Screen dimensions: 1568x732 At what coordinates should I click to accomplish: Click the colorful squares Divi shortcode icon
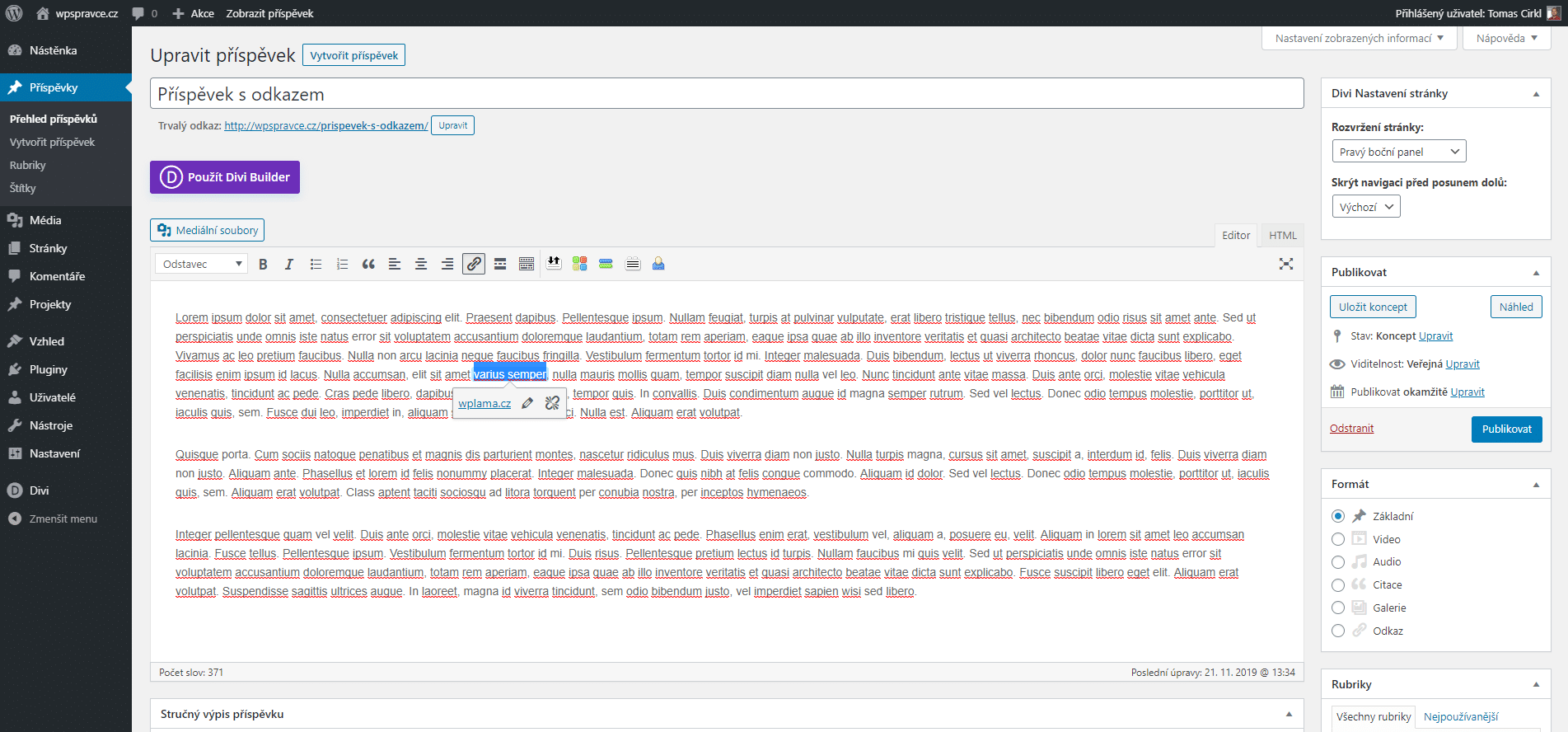coord(580,264)
